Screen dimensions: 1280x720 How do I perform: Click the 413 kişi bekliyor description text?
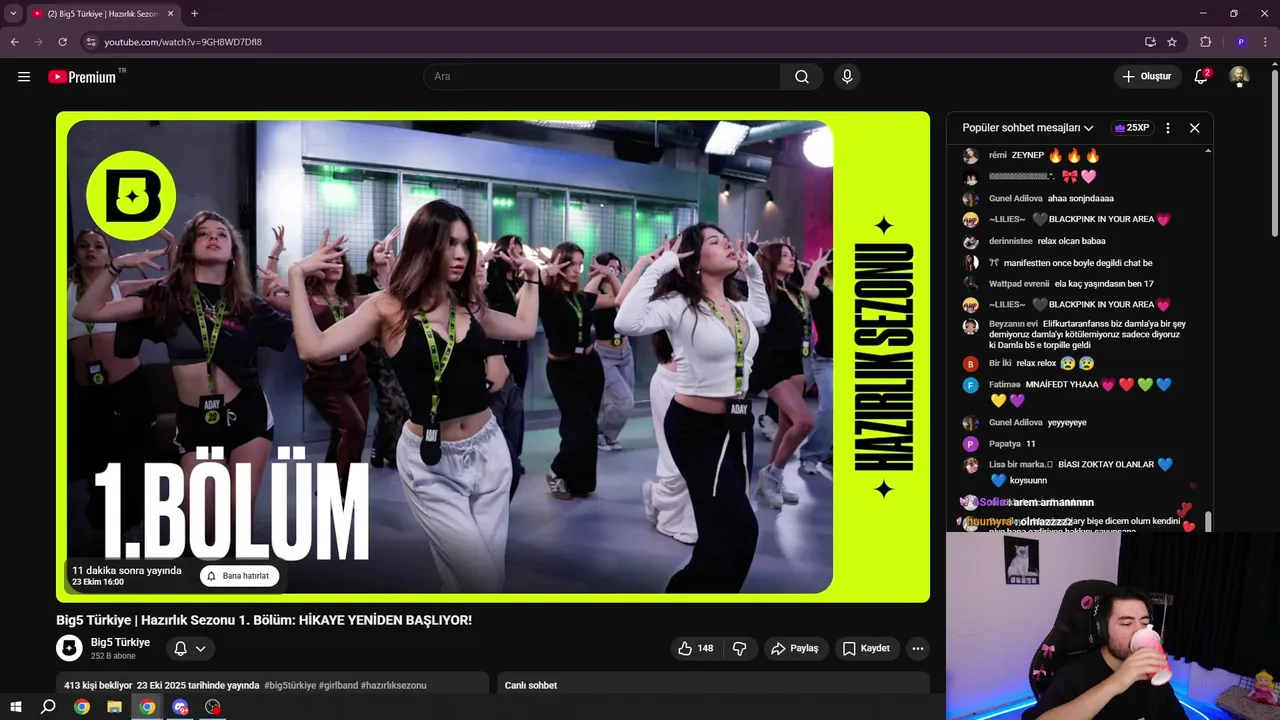point(98,686)
